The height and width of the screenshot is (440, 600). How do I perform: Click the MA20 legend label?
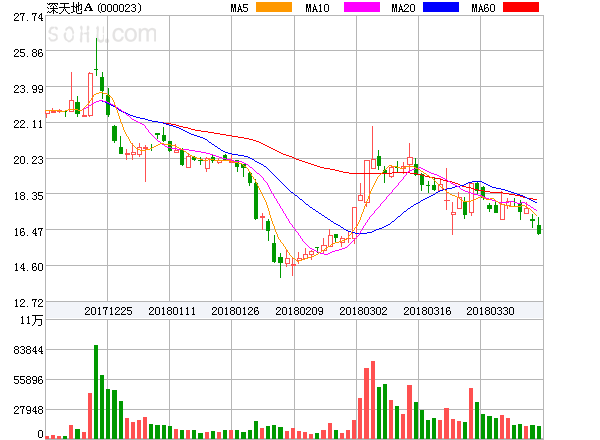tap(403, 8)
